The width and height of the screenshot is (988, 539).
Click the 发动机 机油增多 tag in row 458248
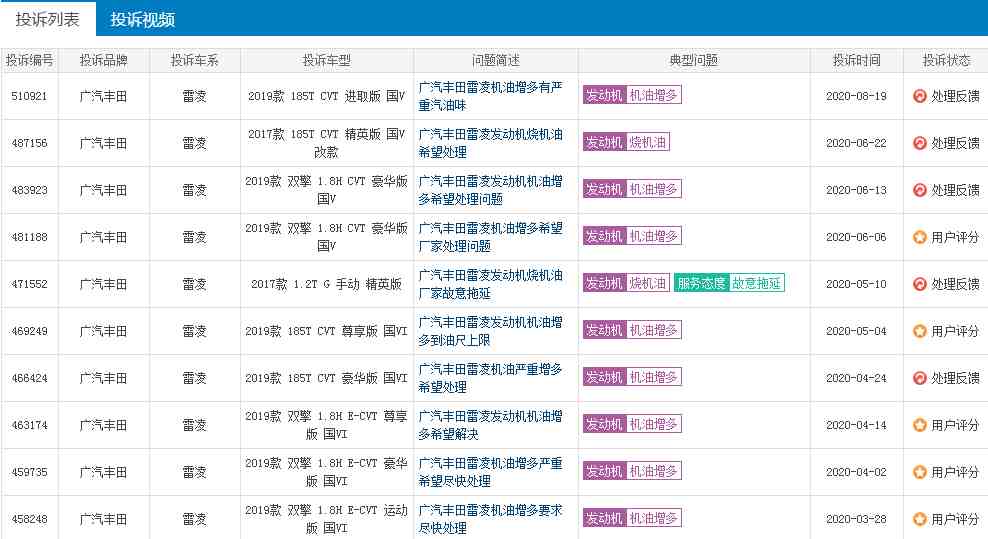[632, 518]
